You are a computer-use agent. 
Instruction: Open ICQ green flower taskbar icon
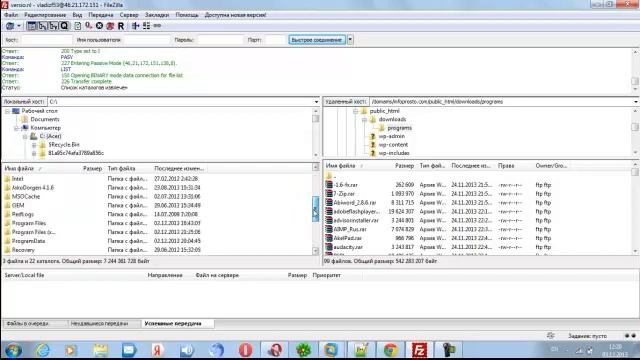tap(303, 350)
